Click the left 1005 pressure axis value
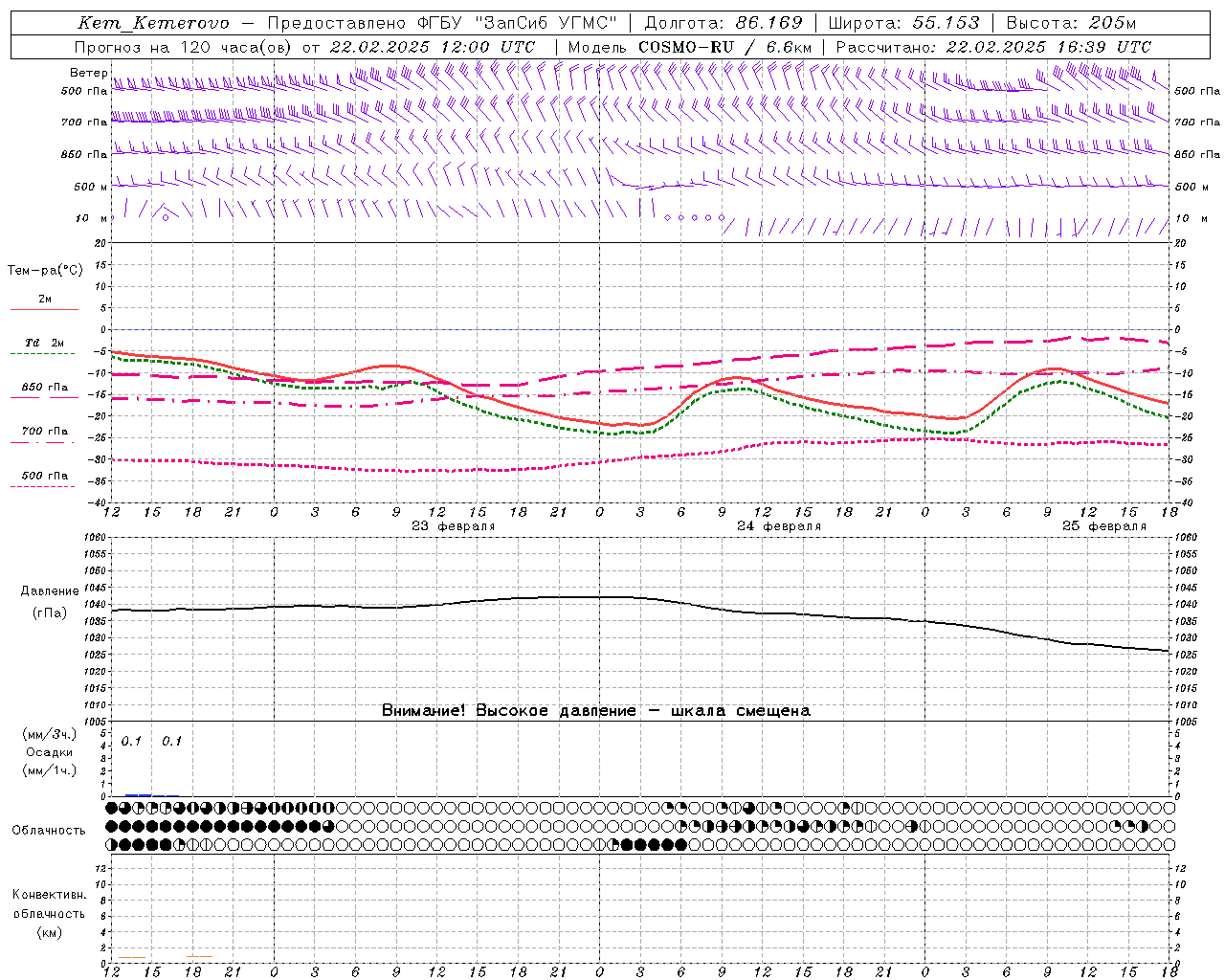This screenshot has height=980, width=1225. click(96, 722)
